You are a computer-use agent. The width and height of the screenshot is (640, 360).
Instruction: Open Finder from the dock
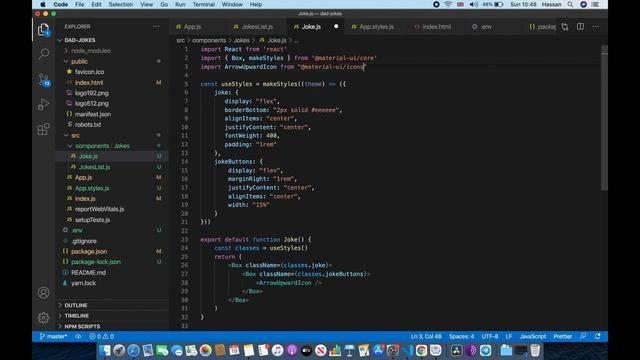click(105, 350)
